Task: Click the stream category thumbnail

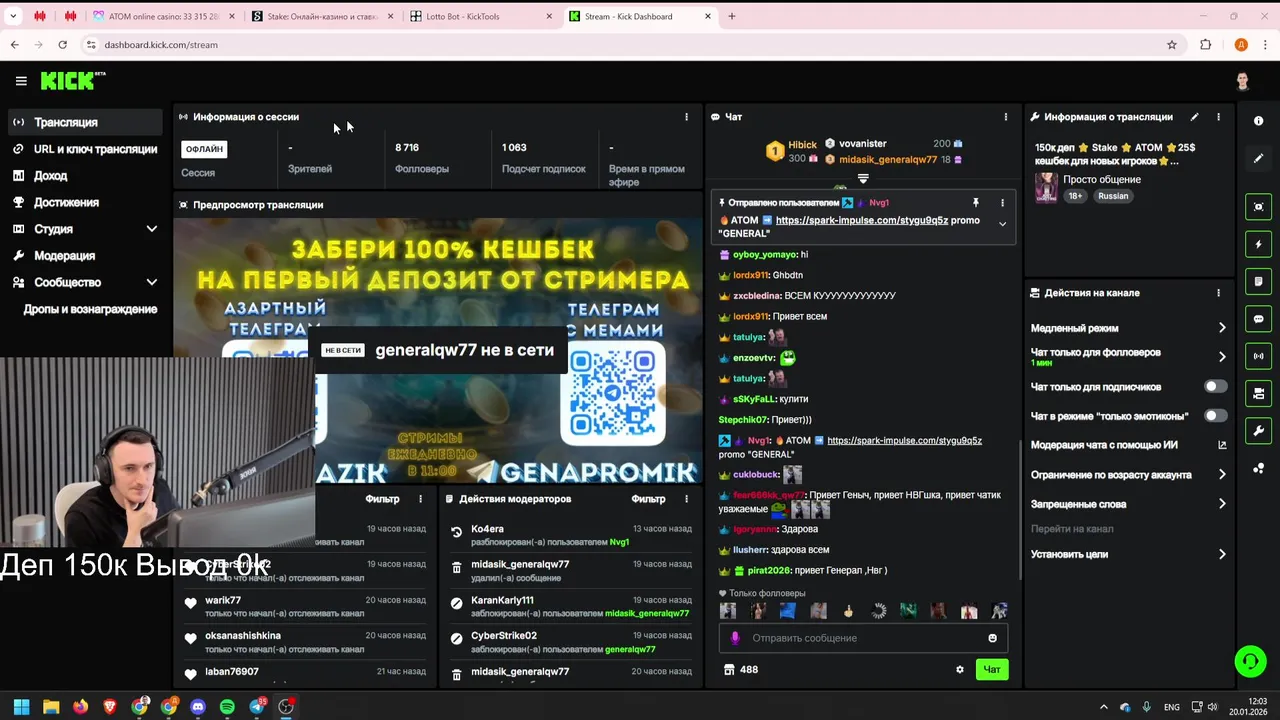Action: point(1046,187)
